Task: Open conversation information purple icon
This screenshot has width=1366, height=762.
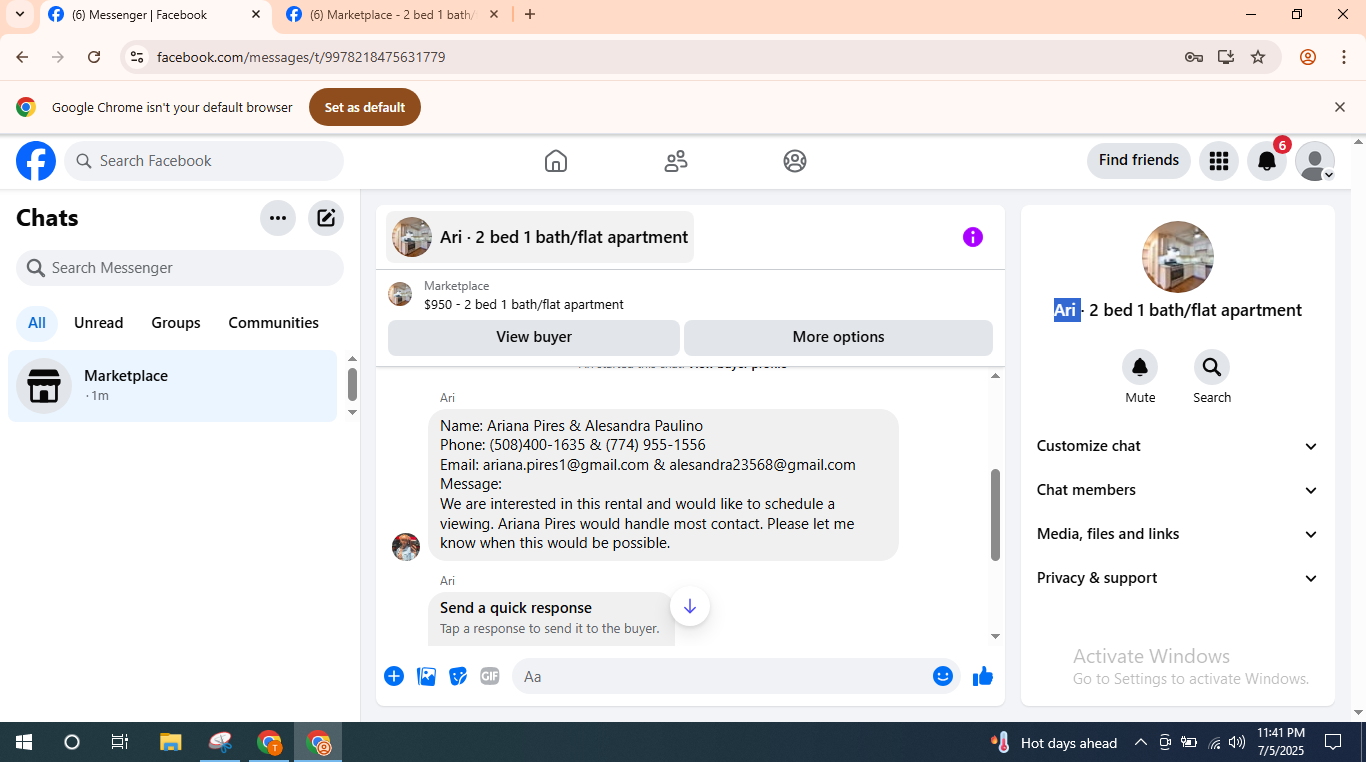Action: coord(973,237)
